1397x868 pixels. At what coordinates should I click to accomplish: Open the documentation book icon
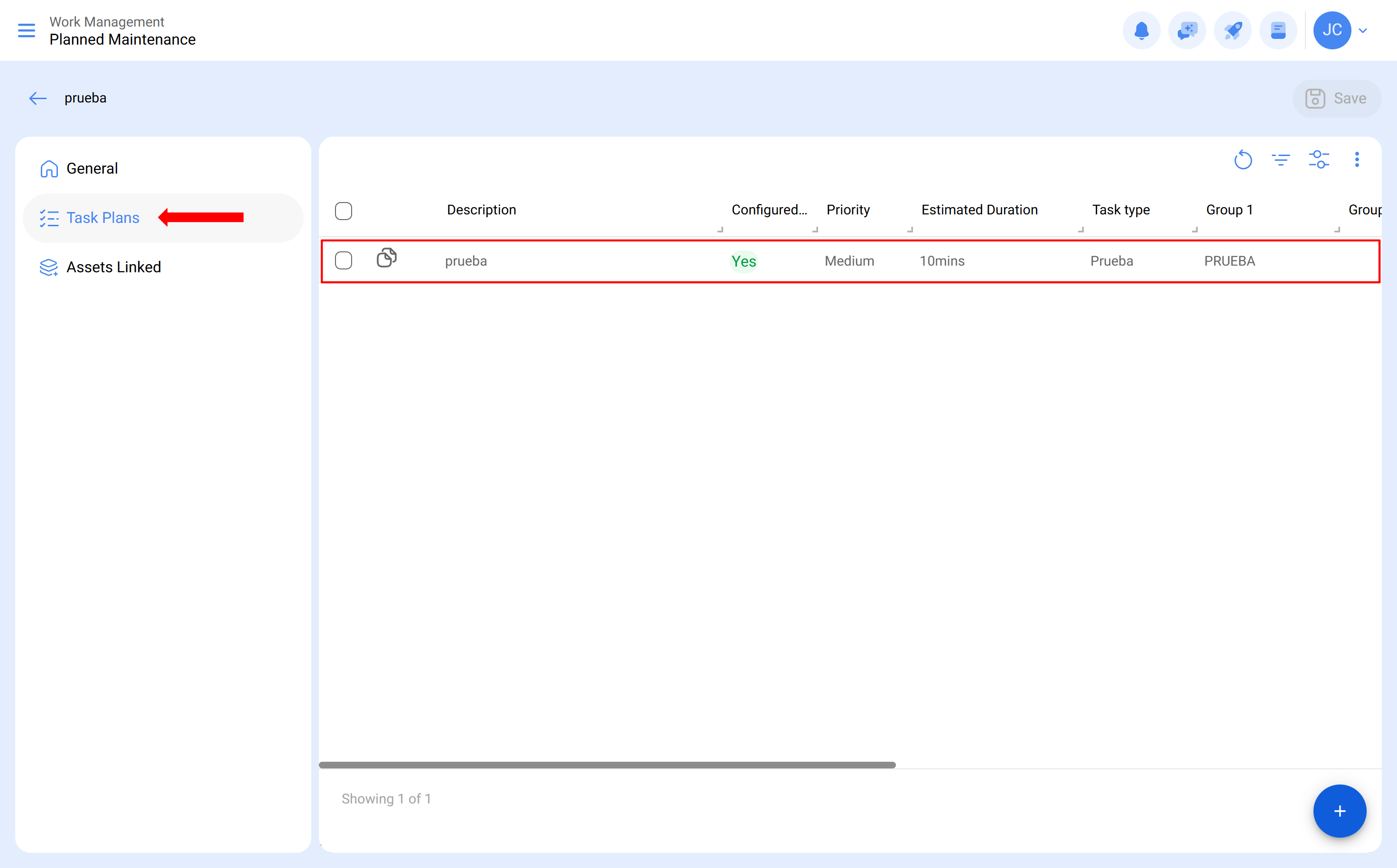(x=1278, y=30)
